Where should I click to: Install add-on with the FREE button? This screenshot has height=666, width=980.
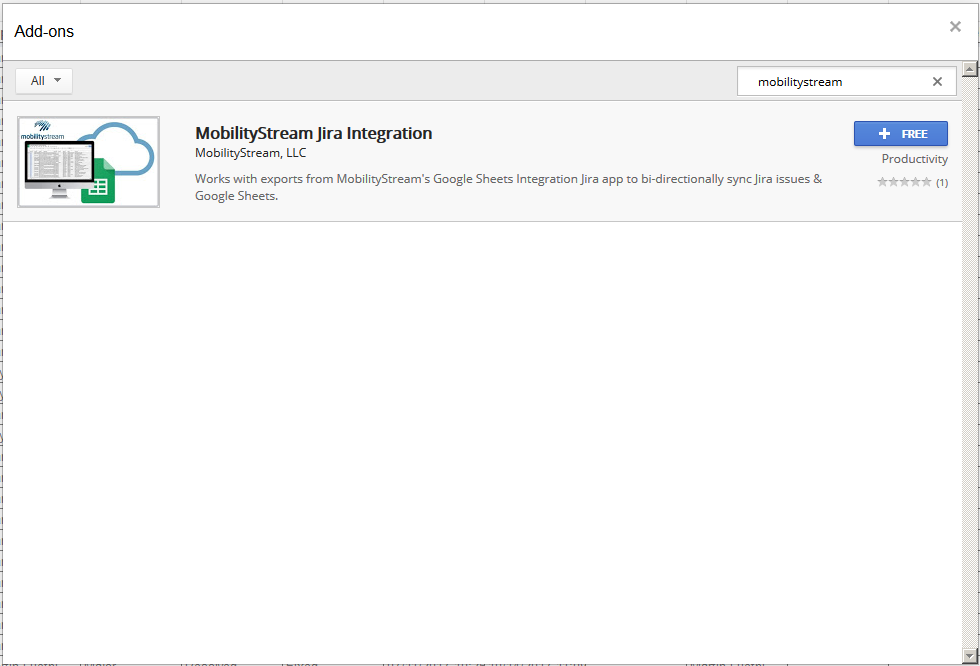click(x=901, y=134)
